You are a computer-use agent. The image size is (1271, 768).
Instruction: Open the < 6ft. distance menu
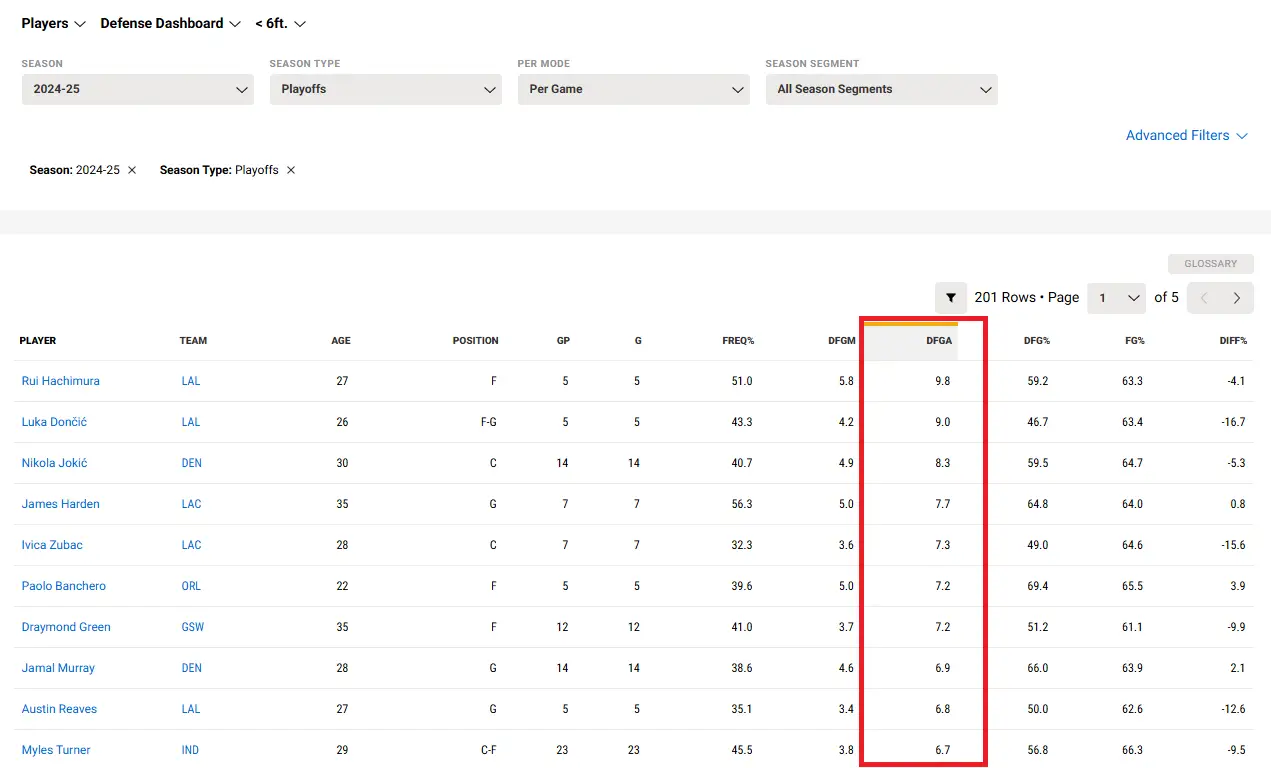coord(280,23)
